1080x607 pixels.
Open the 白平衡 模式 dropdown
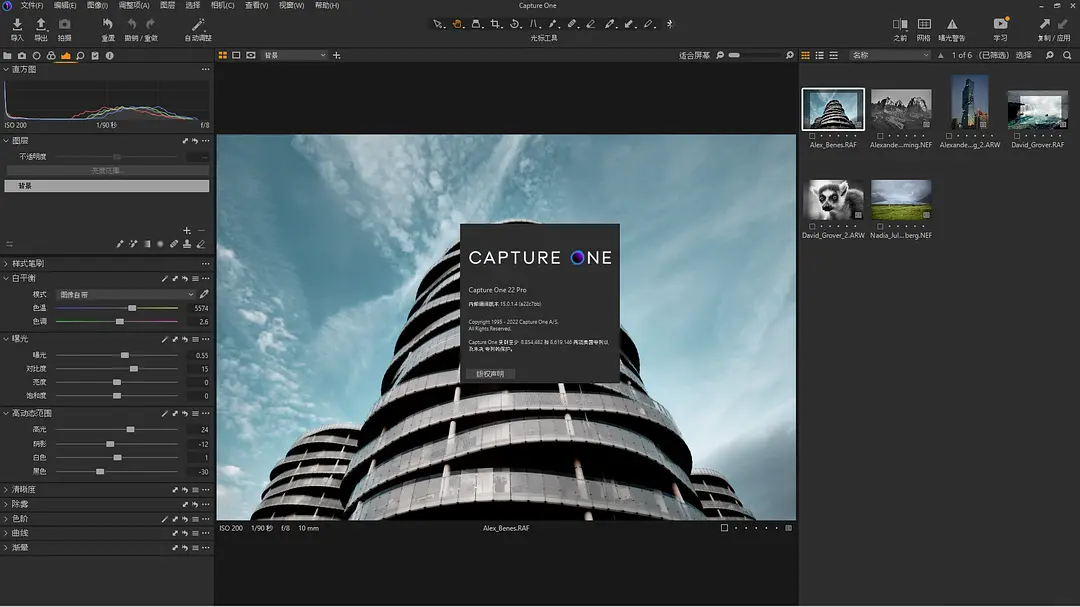coord(127,295)
